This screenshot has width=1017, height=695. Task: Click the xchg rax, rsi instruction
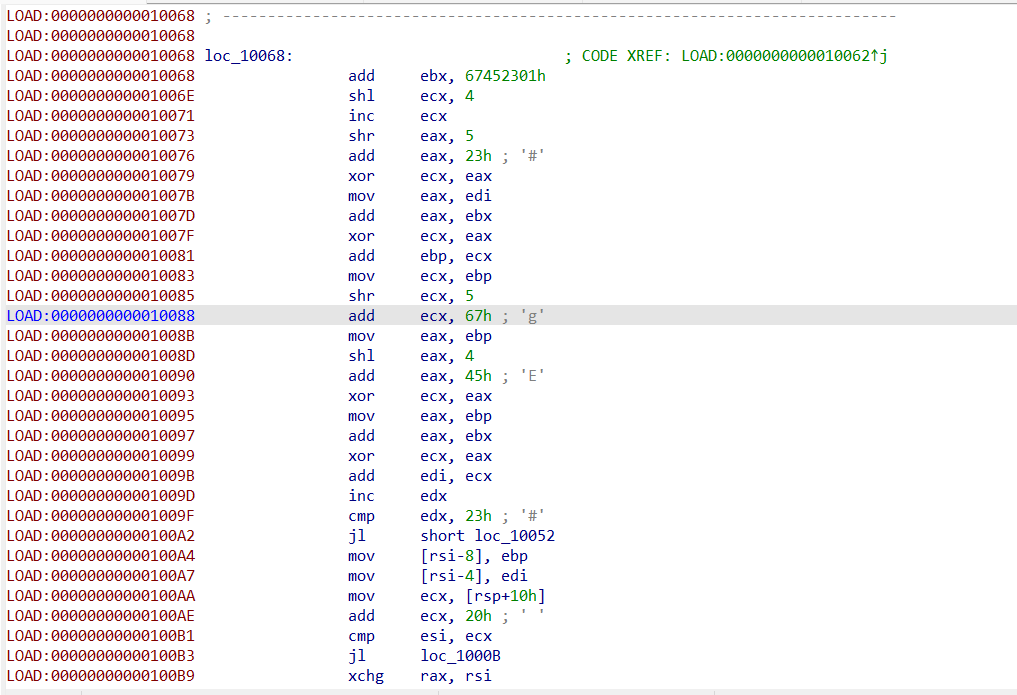point(420,676)
